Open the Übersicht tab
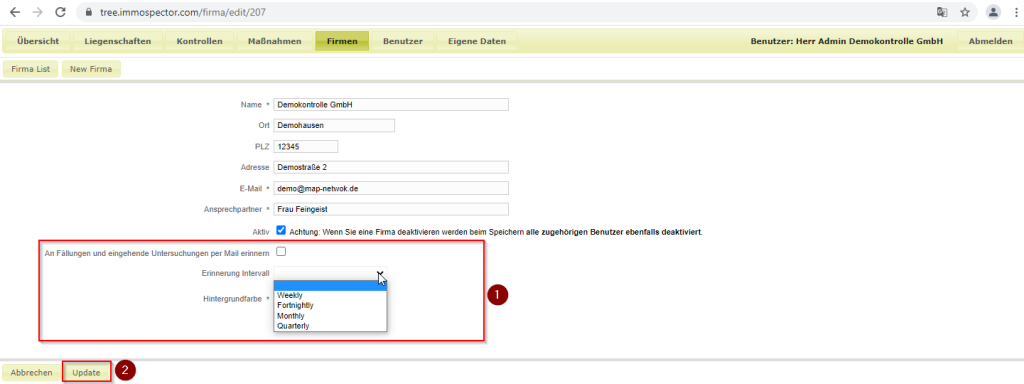The width and height of the screenshot is (1024, 384). (38, 41)
